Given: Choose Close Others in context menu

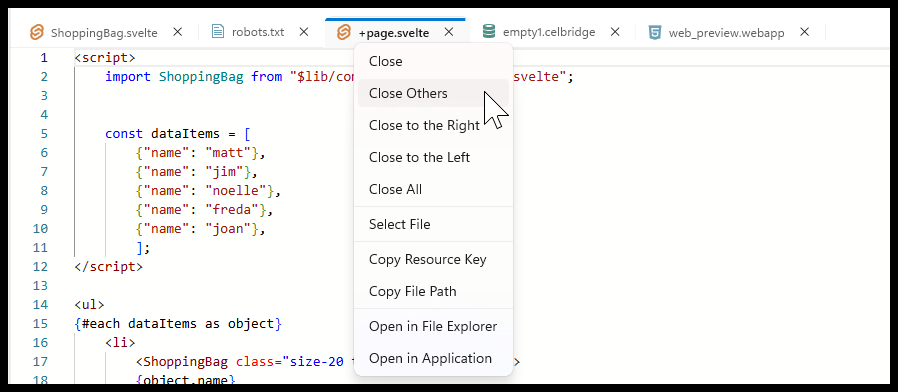Looking at the screenshot, I should pos(433,93).
